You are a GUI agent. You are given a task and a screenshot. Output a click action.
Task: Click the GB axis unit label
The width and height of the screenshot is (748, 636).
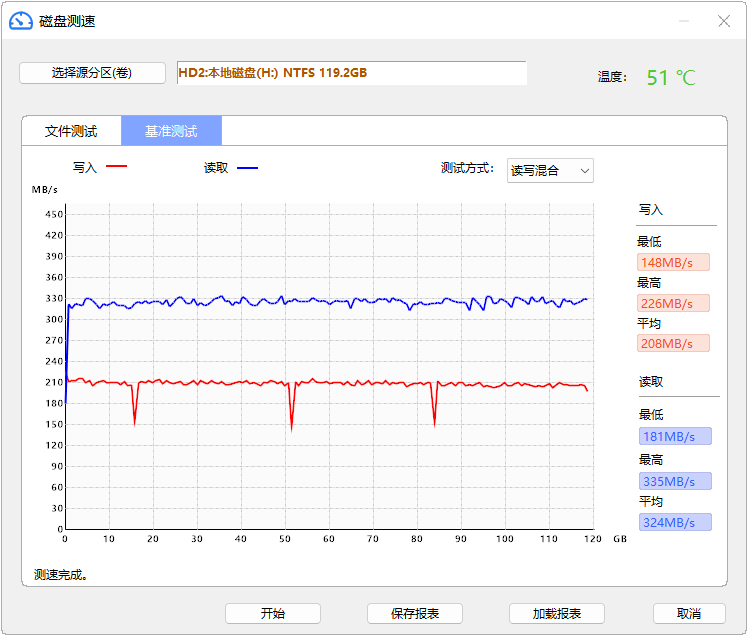click(x=620, y=539)
